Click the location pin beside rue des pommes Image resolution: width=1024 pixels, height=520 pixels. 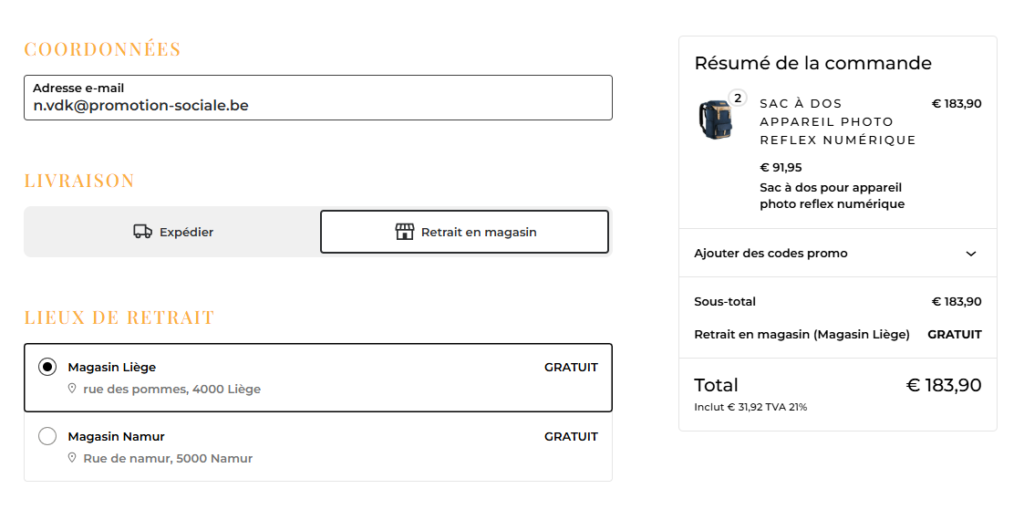72,389
